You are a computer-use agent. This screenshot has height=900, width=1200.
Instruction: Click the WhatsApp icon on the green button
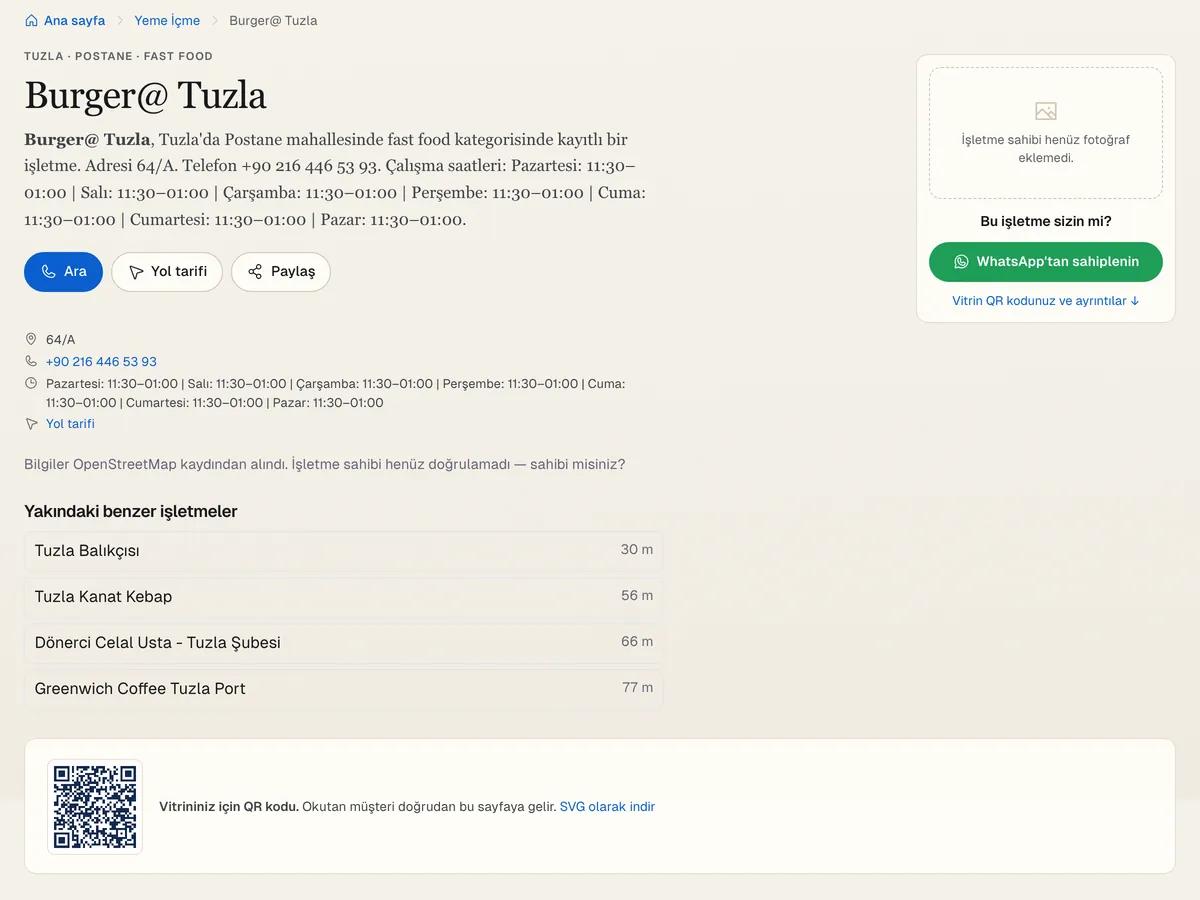click(x=961, y=261)
